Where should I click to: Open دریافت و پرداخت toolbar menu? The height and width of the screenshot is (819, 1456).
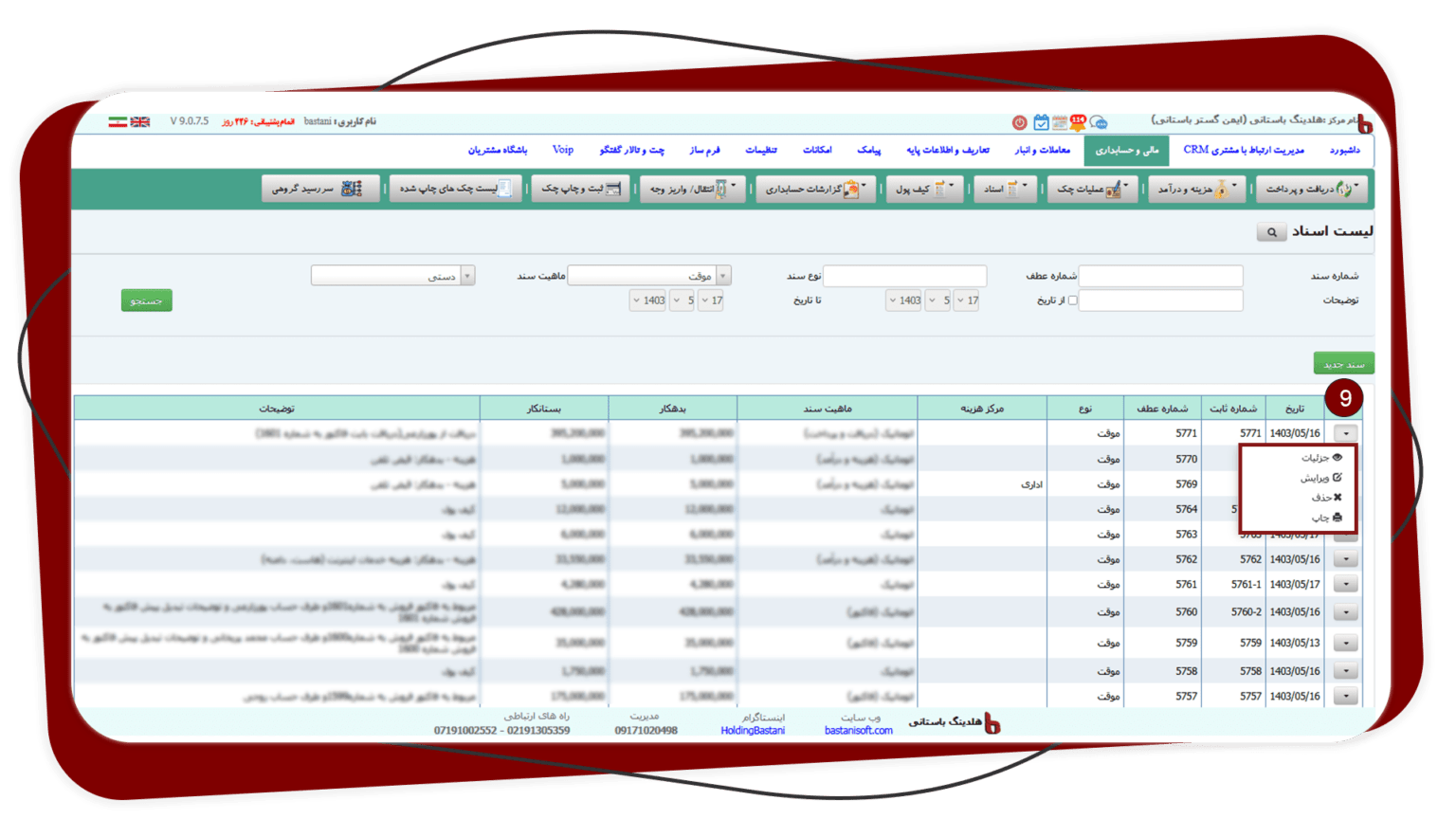tap(1312, 189)
